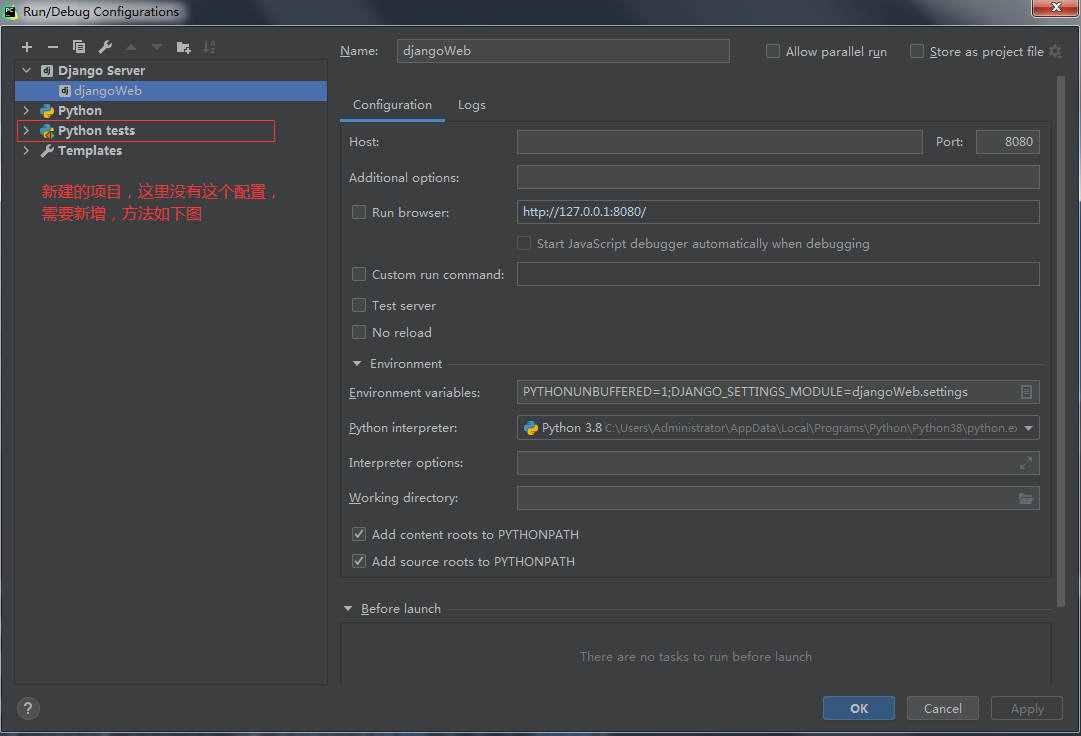The image size is (1081, 736).
Task: Click the Apply button
Action: click(1027, 708)
